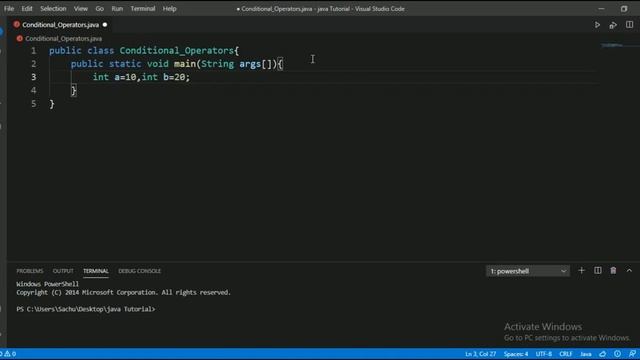
Task: Click the Windows PowerShell text in terminal
Action: [x=47, y=284]
